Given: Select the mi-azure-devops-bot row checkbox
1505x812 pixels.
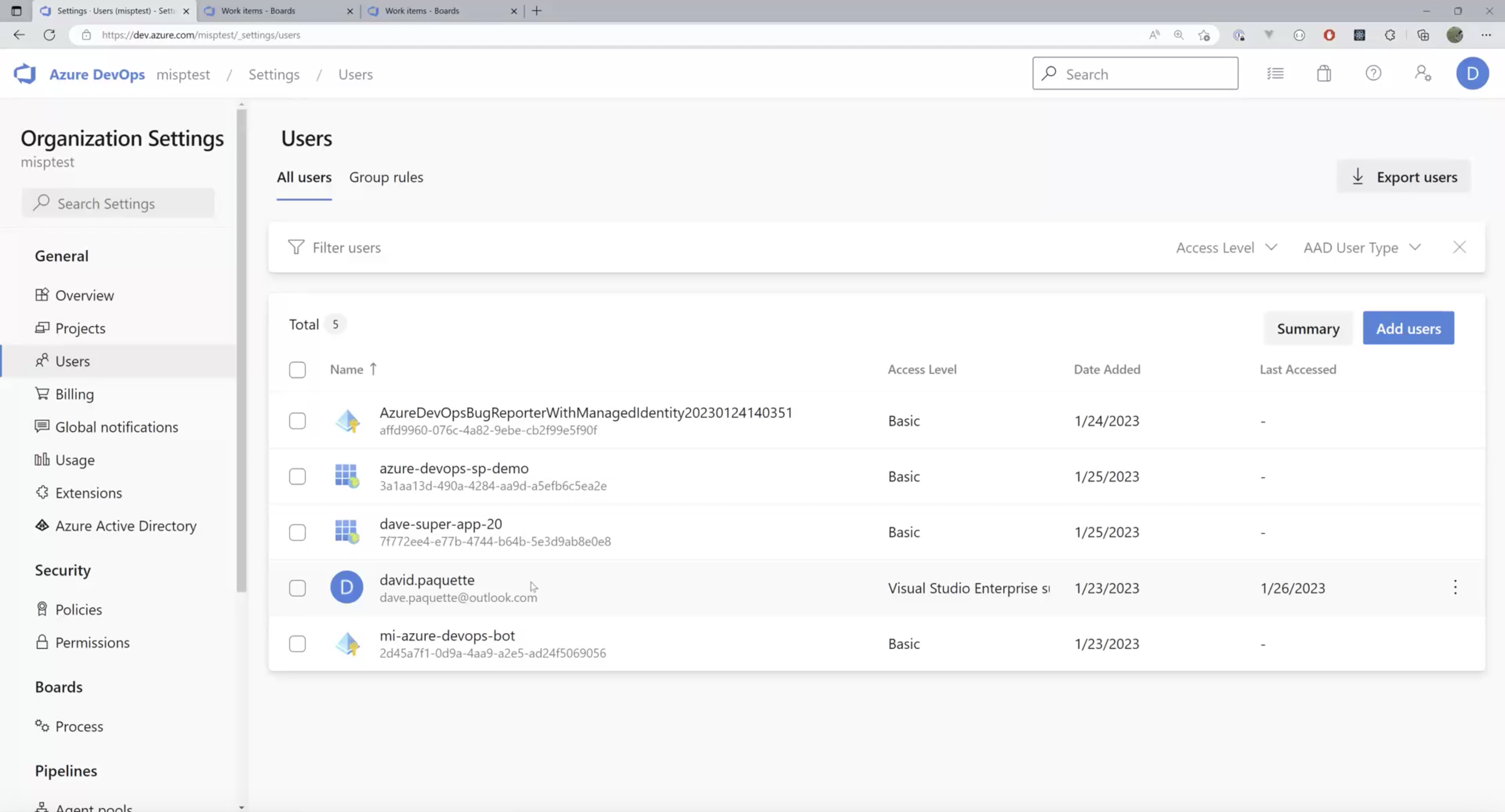Looking at the screenshot, I should (x=297, y=643).
